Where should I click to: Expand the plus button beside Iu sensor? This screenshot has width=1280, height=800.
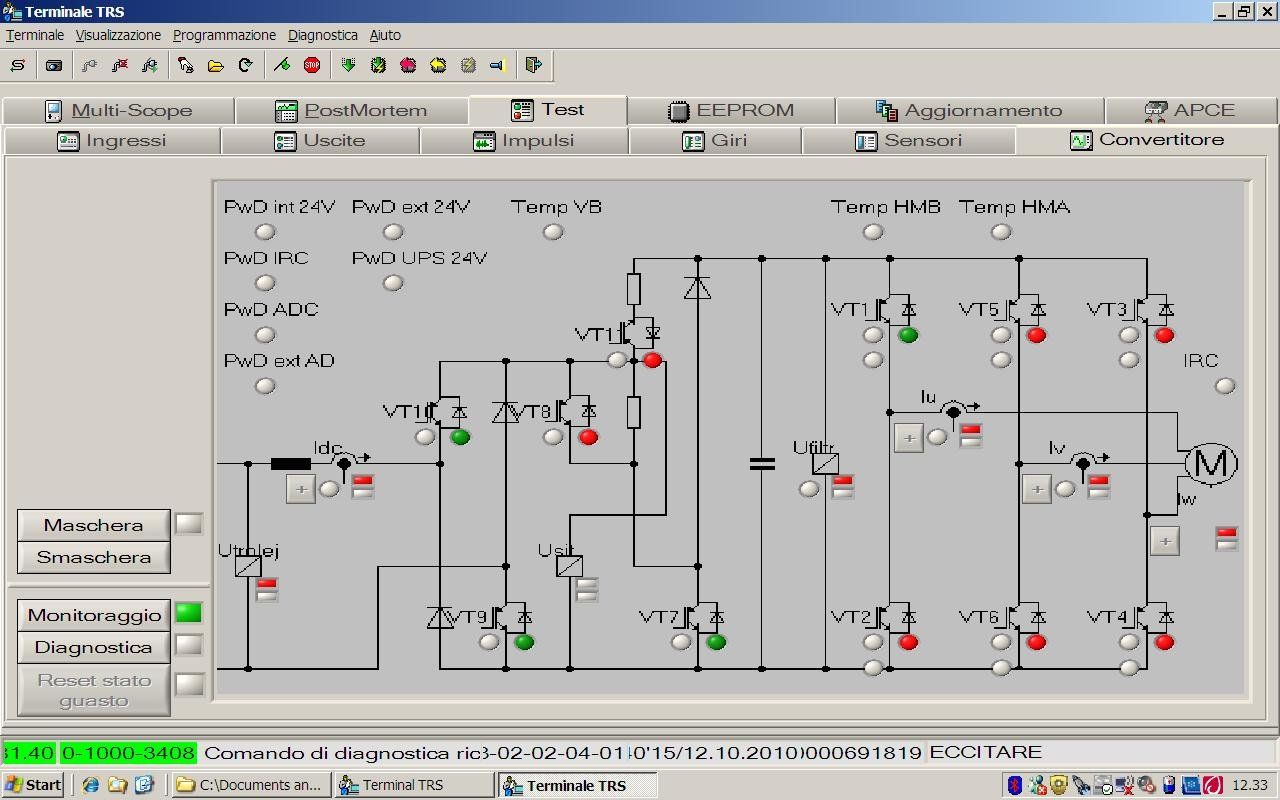click(x=908, y=437)
